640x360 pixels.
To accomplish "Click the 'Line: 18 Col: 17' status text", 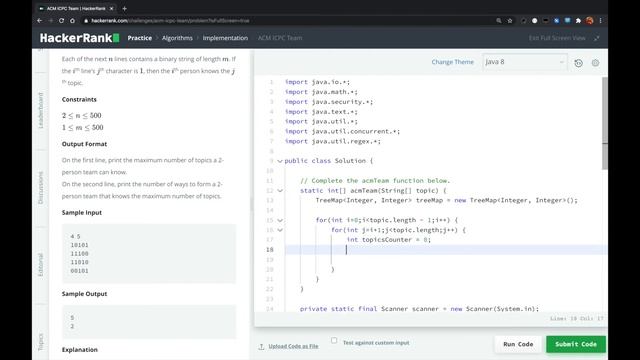I will [576, 318].
